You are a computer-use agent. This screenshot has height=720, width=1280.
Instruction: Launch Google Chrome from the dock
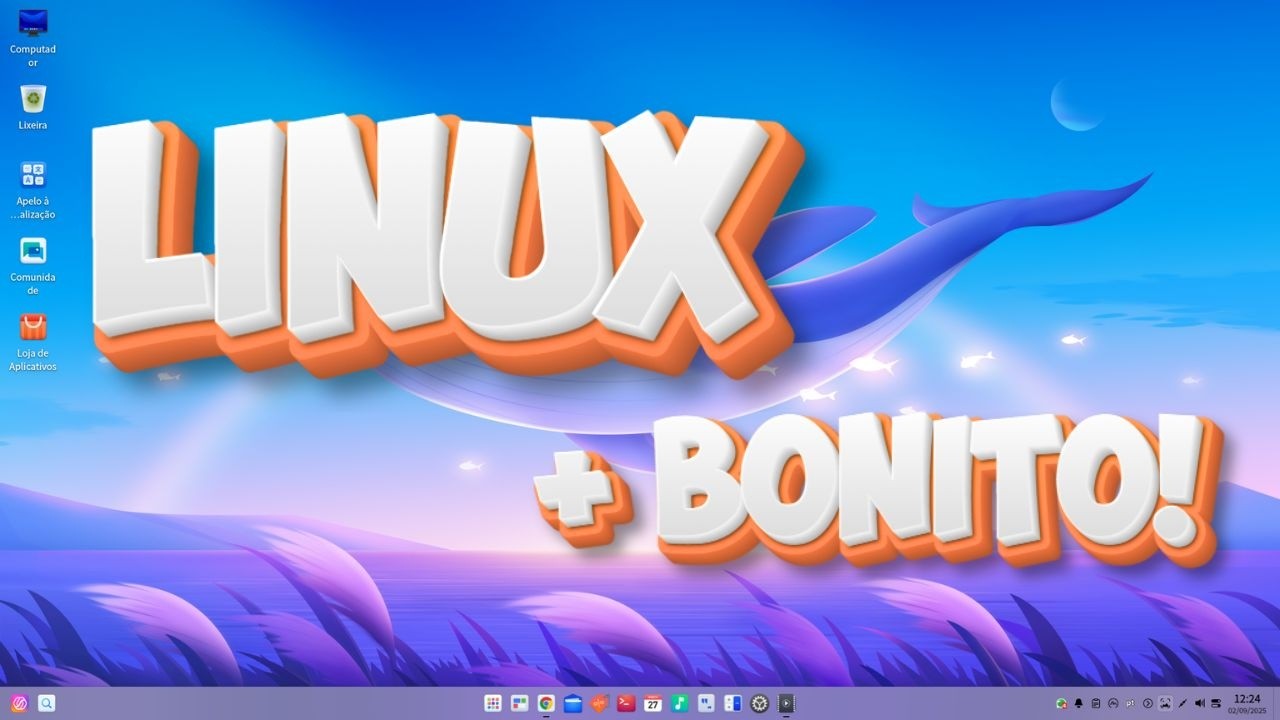(546, 703)
